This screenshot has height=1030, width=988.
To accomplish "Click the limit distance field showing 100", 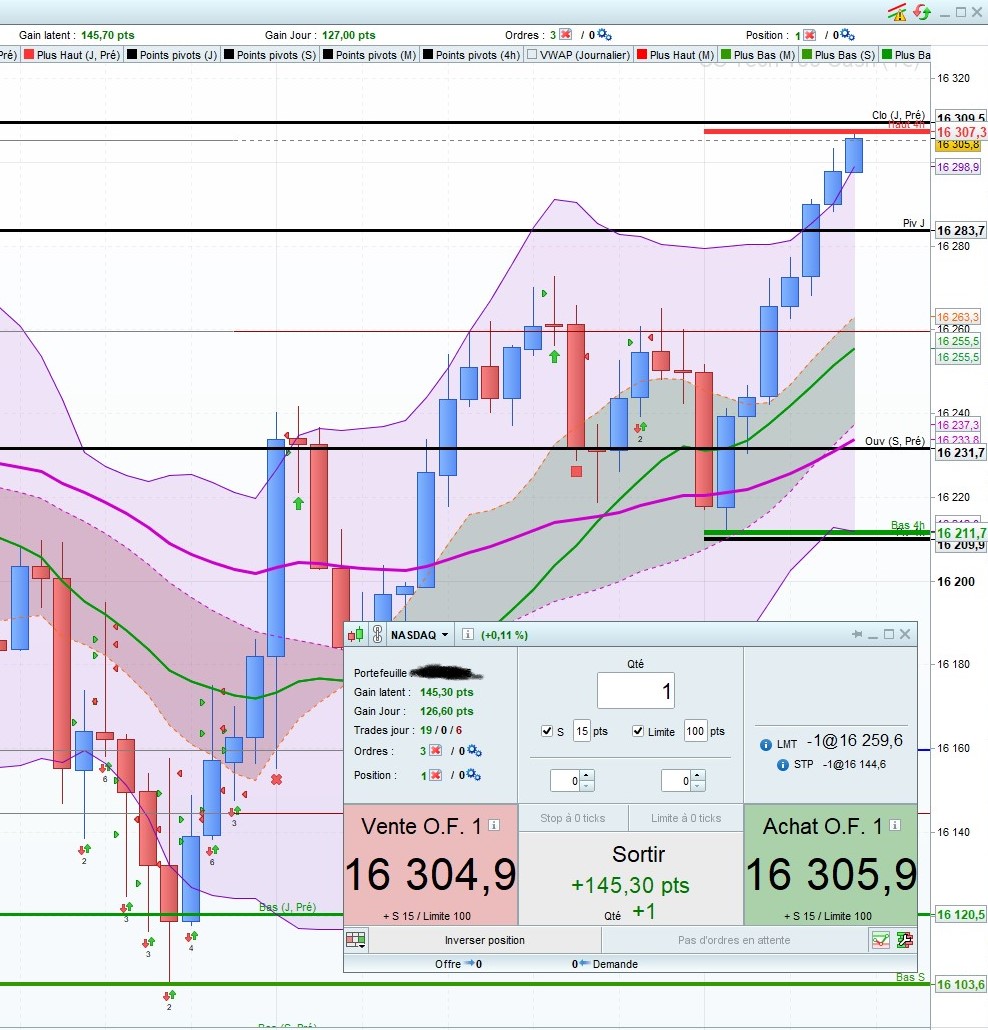I will (695, 731).
